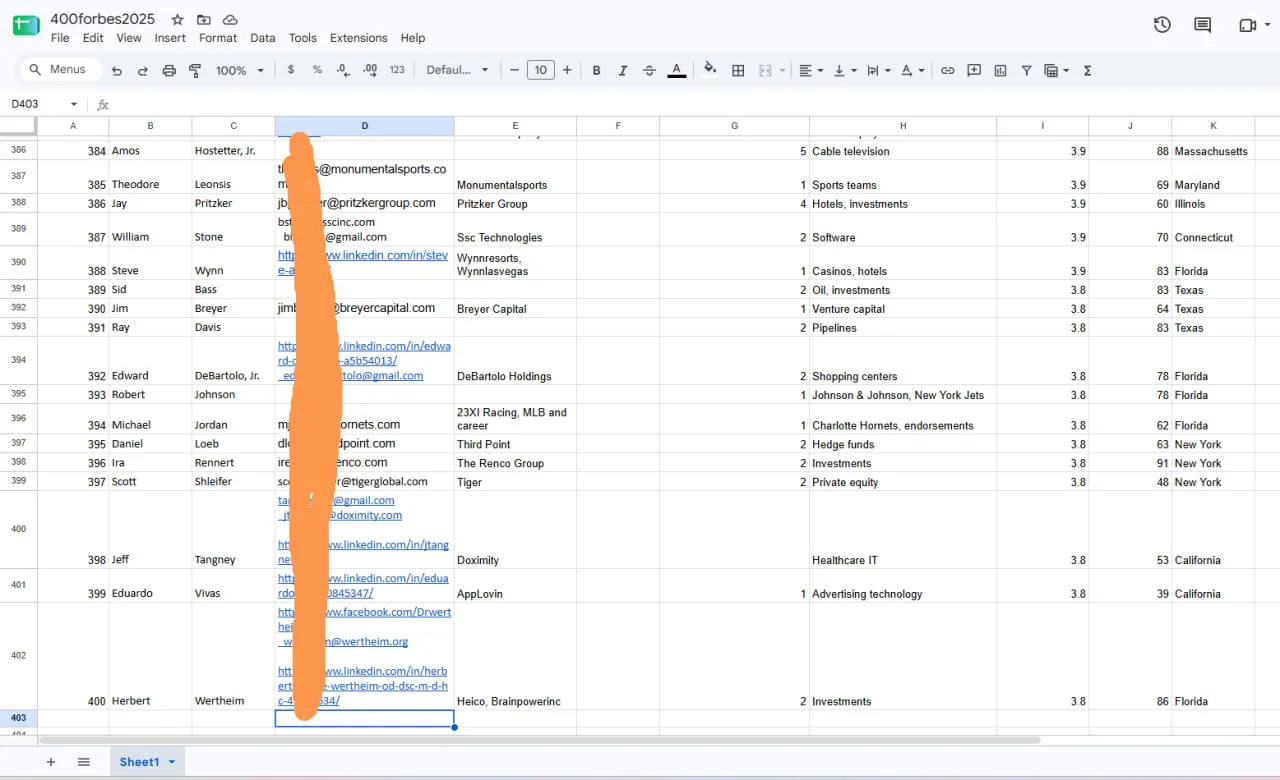Undo the last action

[x=117, y=70]
